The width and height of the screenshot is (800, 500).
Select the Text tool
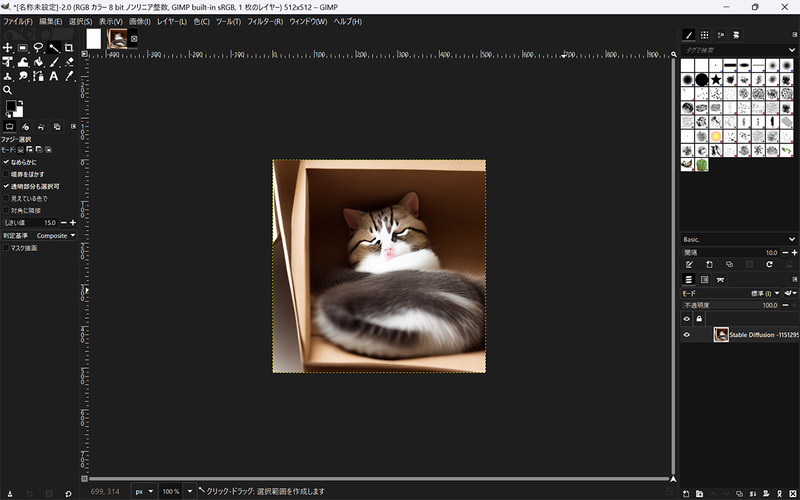click(54, 77)
